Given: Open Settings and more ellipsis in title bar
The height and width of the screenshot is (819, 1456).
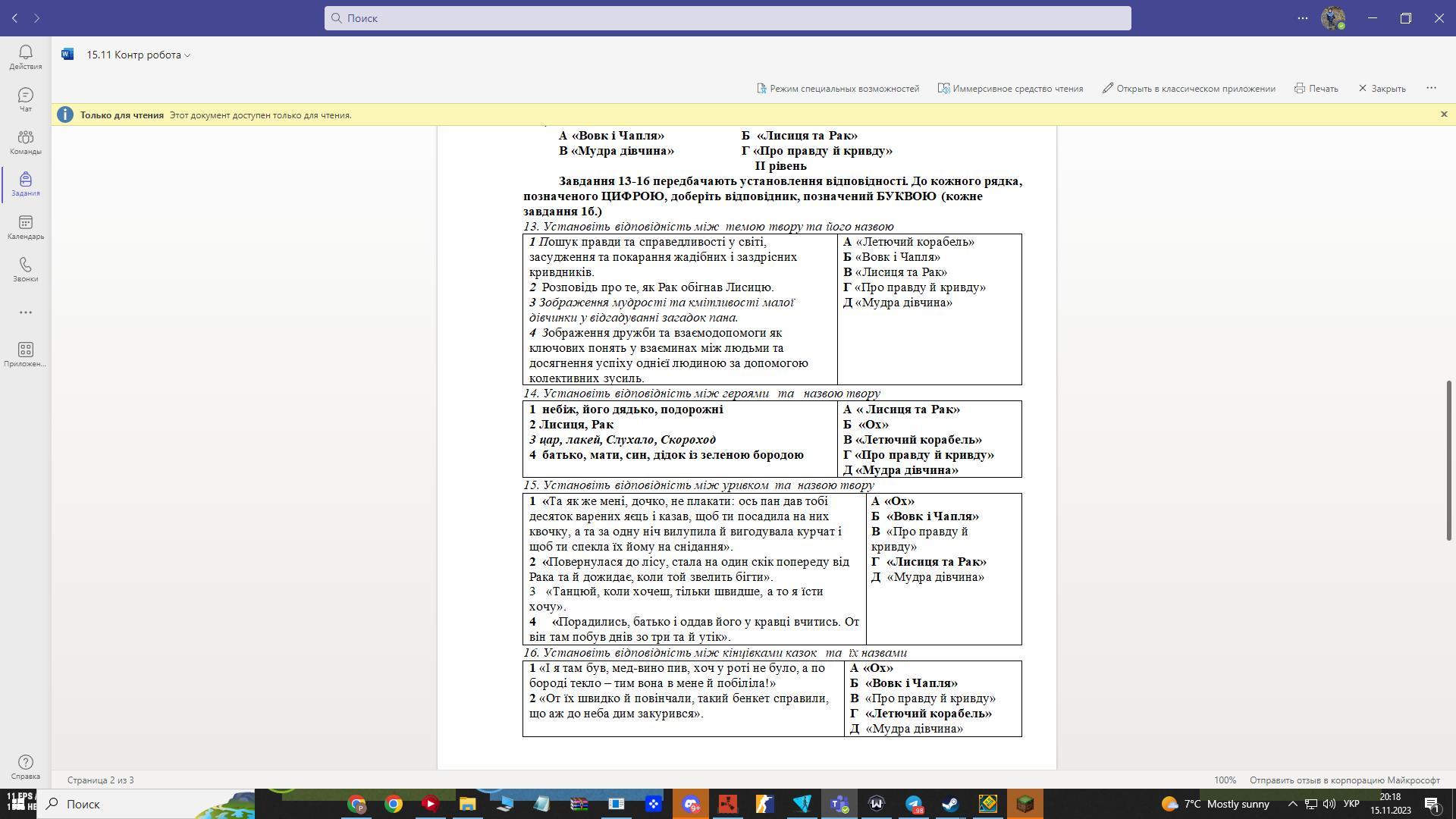Looking at the screenshot, I should [x=1303, y=18].
